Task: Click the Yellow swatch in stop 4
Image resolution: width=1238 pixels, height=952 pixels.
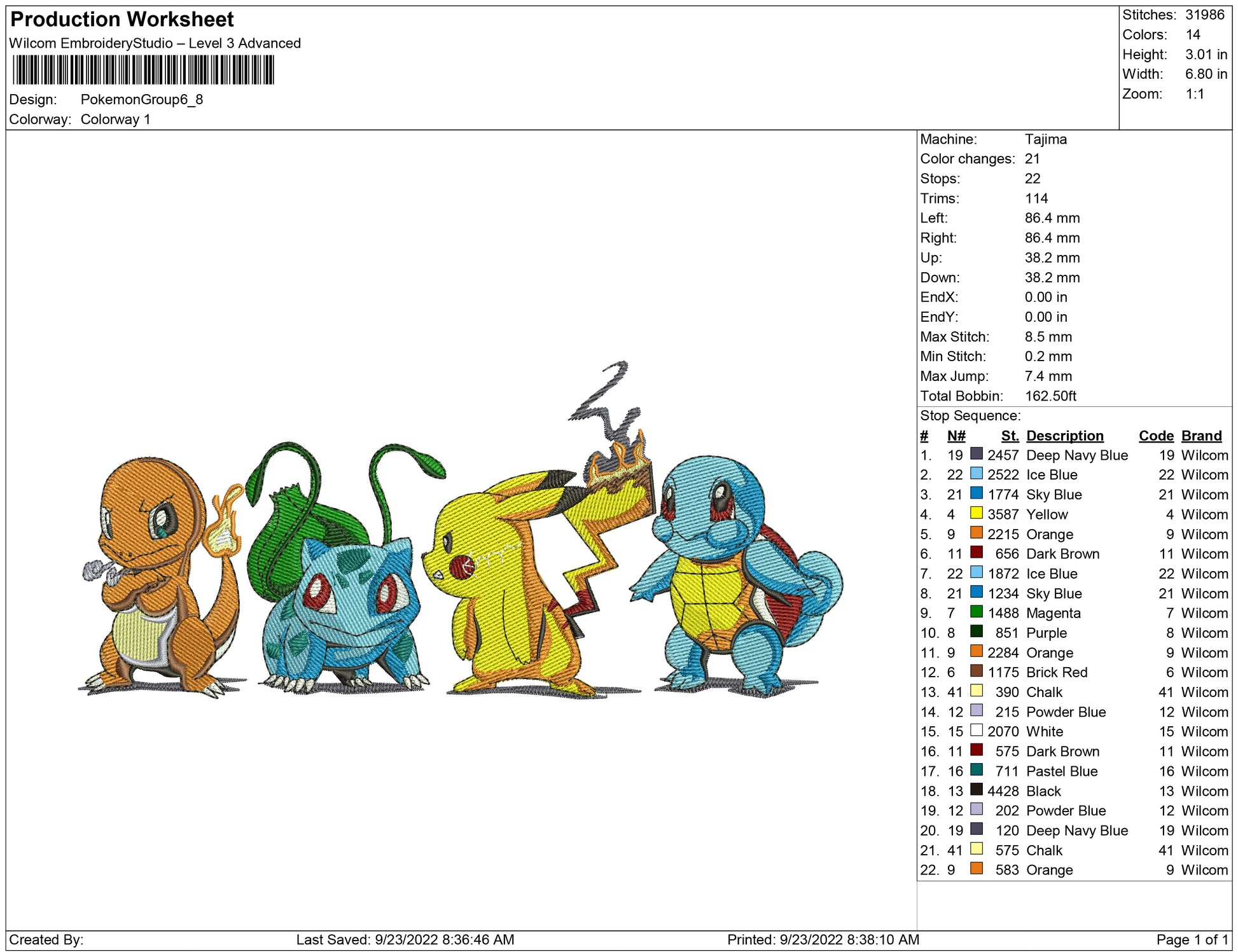Action: [x=976, y=513]
